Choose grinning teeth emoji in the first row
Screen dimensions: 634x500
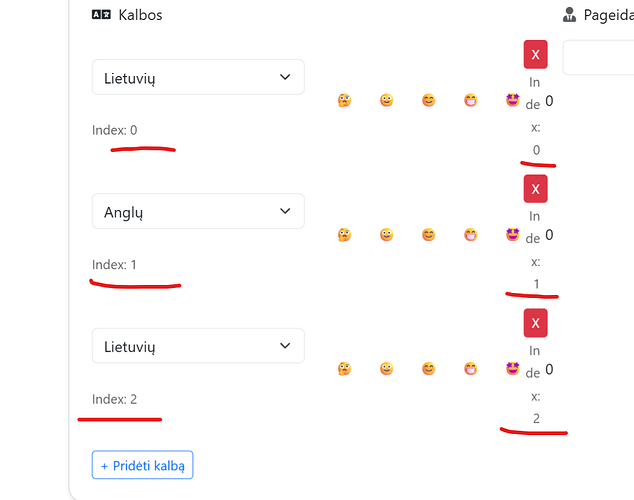(x=470, y=100)
